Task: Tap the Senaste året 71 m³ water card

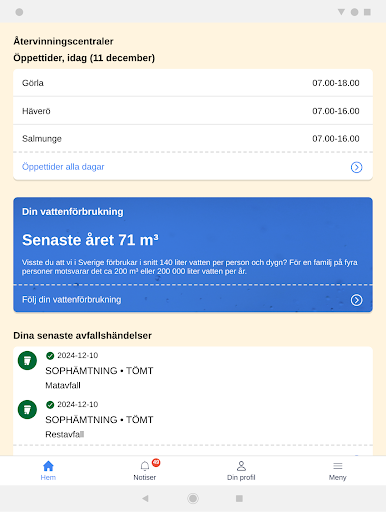Action: tap(193, 241)
